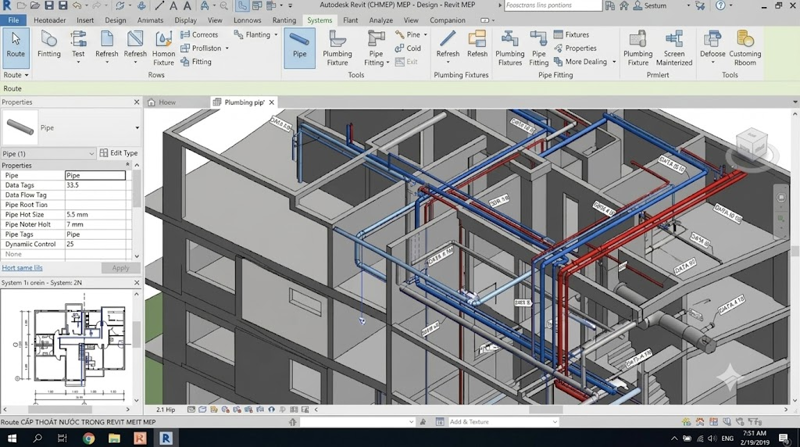Click the Refesh icon in Plumbing Fixtures panel
The image size is (800, 447).
pos(477,39)
